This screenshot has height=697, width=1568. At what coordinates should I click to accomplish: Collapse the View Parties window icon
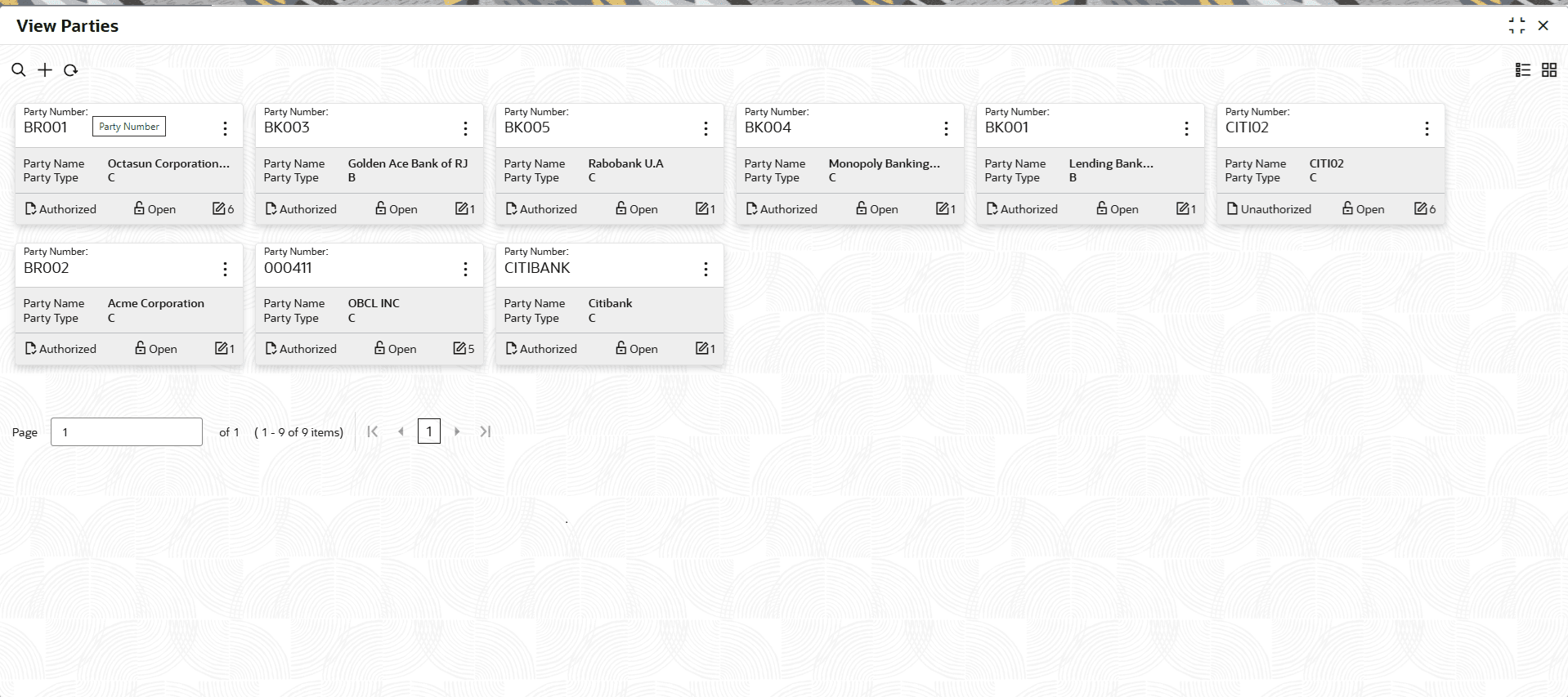[x=1516, y=26]
